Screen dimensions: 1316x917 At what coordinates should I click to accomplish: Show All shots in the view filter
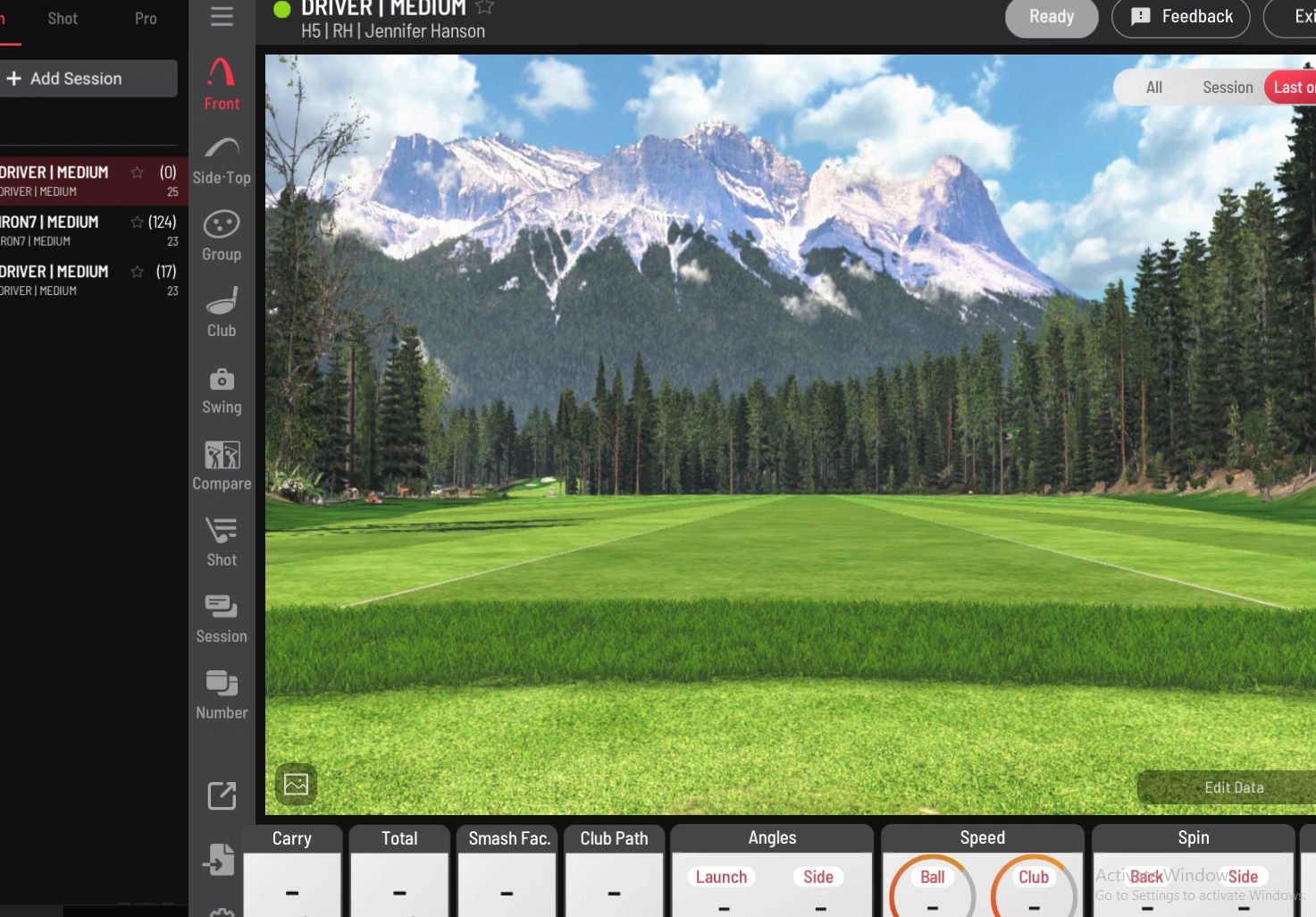click(x=1154, y=88)
